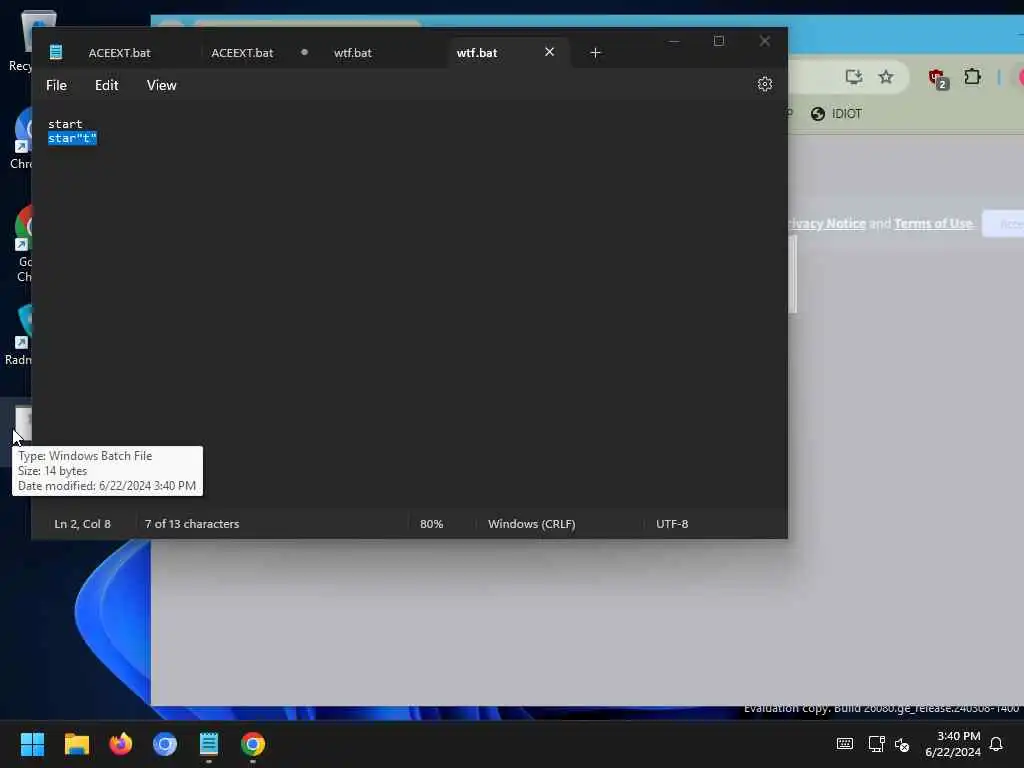Open the File menu
This screenshot has height=768, width=1024.
click(56, 86)
